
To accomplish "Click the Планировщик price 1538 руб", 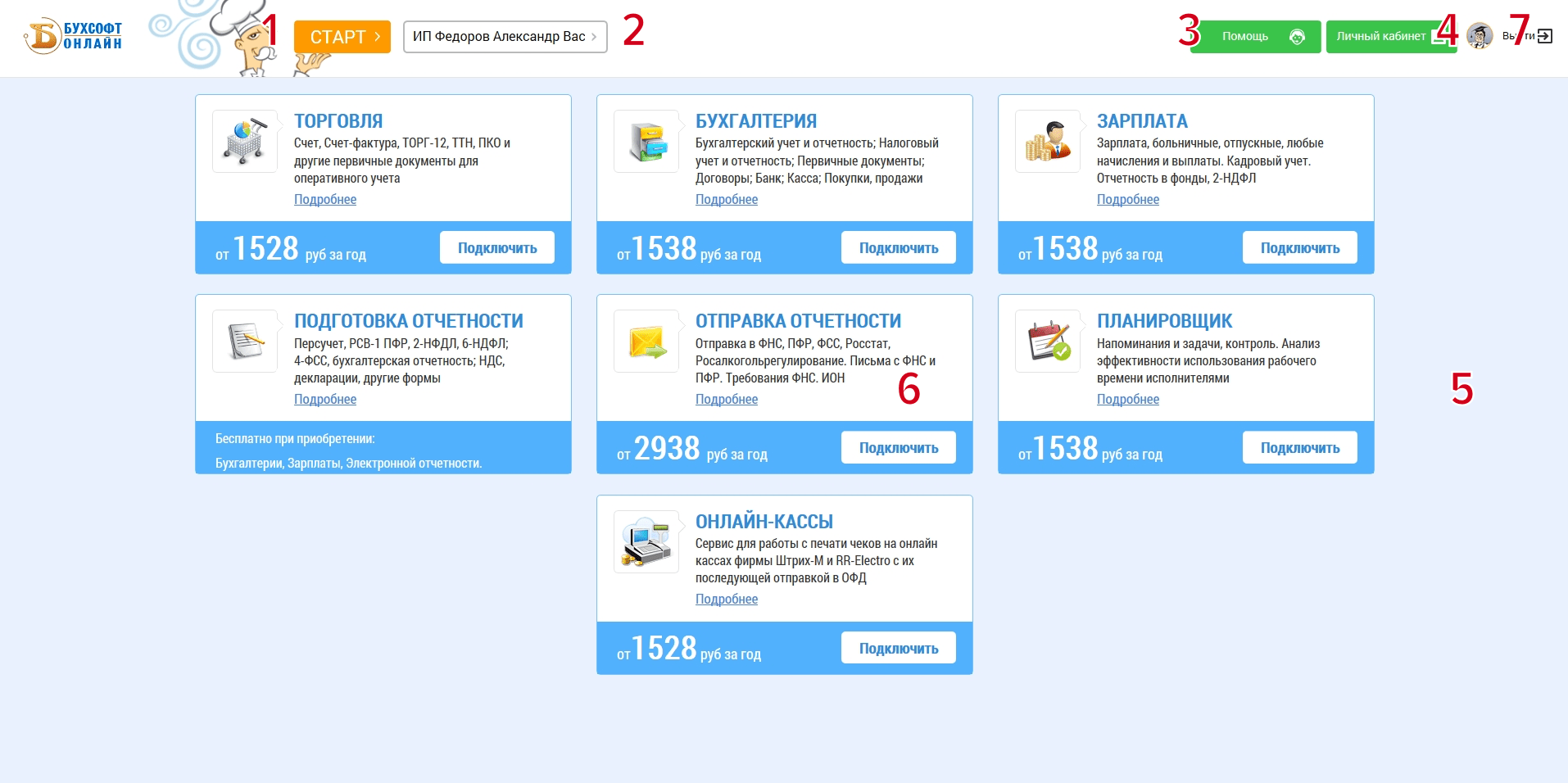I will click(x=1090, y=449).
